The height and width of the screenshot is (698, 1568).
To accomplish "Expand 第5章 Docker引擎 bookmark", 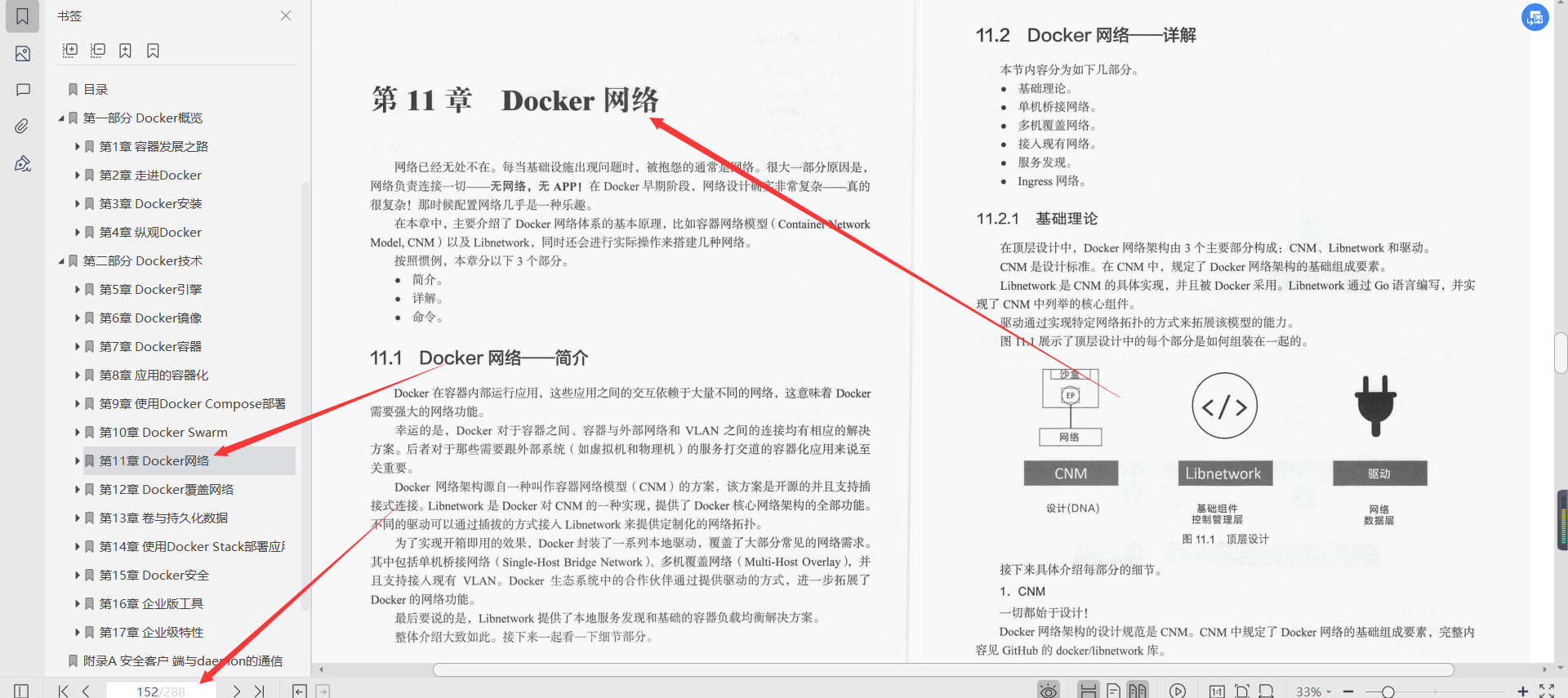I will pos(78,290).
